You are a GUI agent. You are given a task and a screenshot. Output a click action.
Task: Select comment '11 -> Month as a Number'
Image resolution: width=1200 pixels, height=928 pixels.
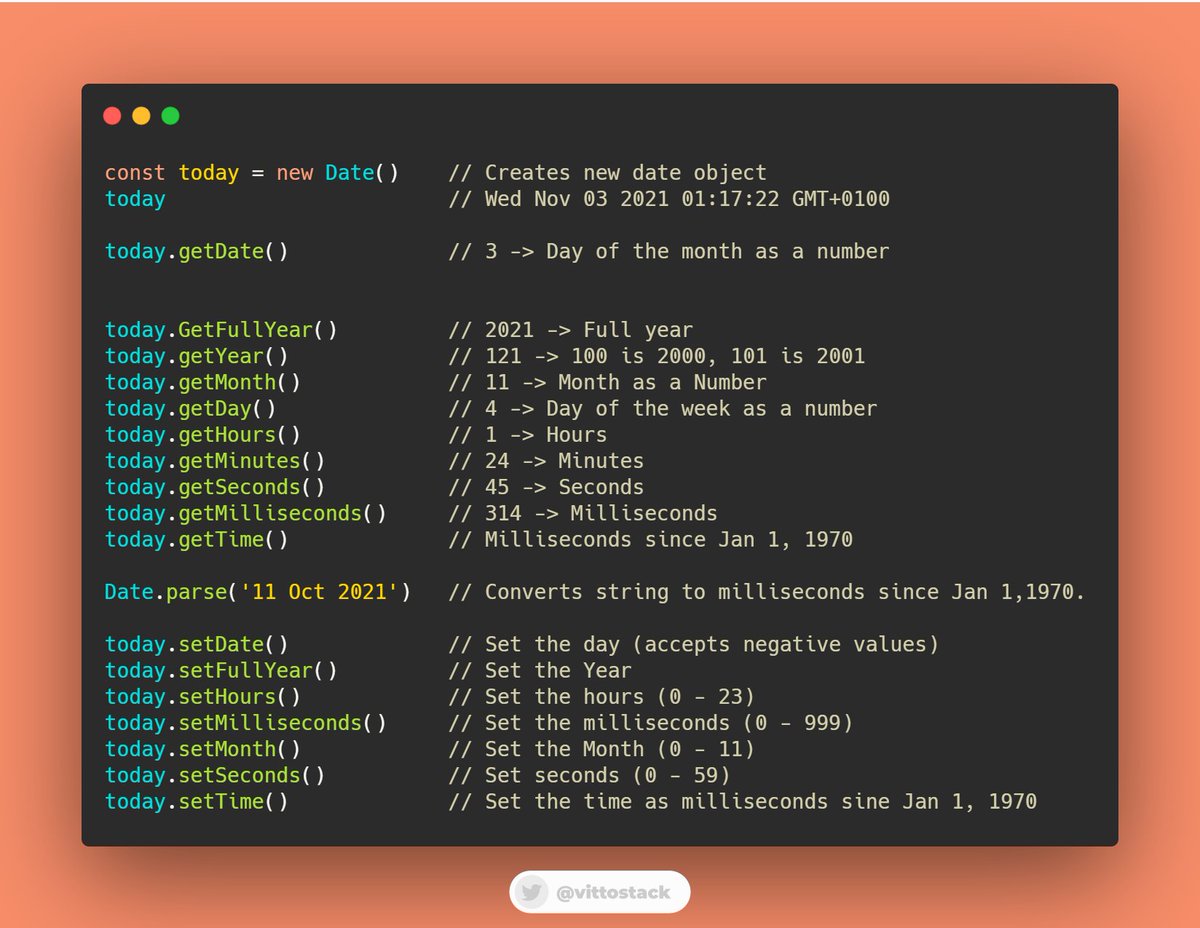click(x=626, y=382)
